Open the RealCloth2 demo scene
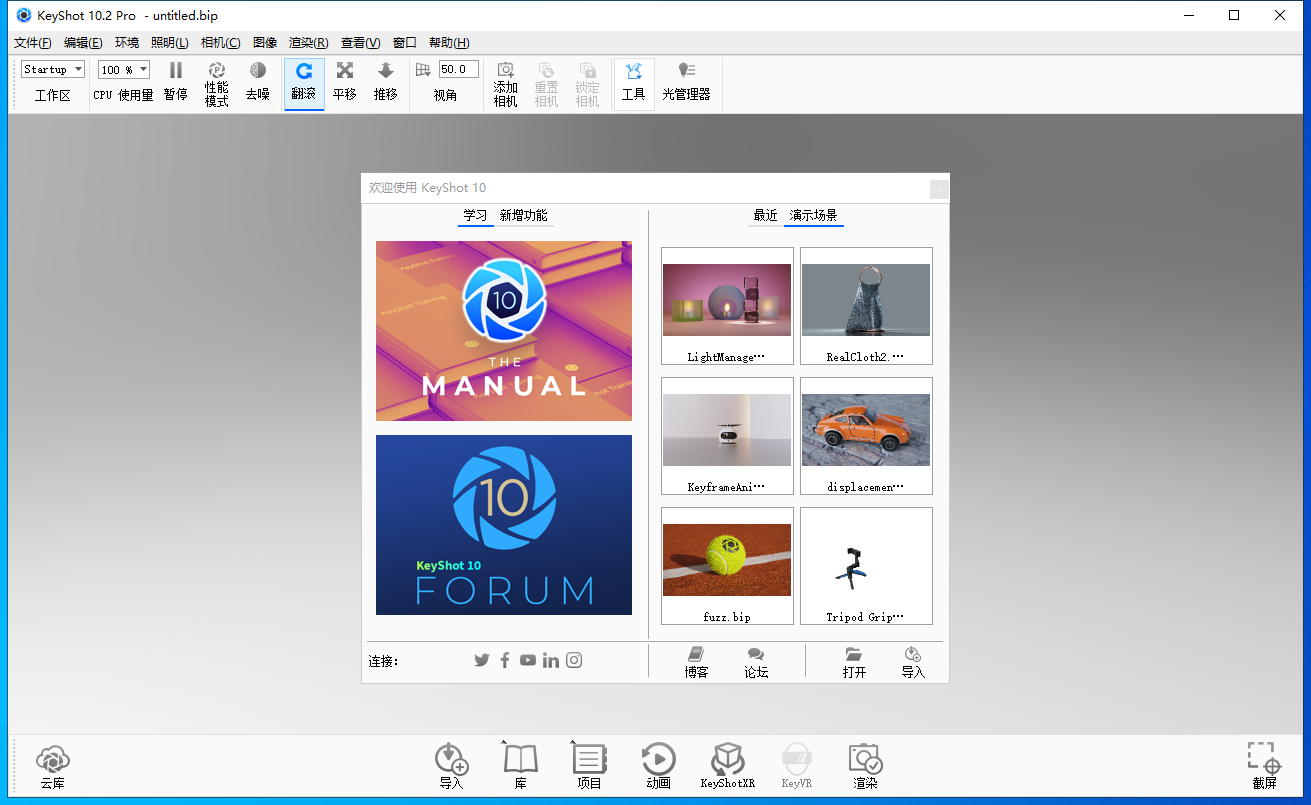 click(x=866, y=306)
